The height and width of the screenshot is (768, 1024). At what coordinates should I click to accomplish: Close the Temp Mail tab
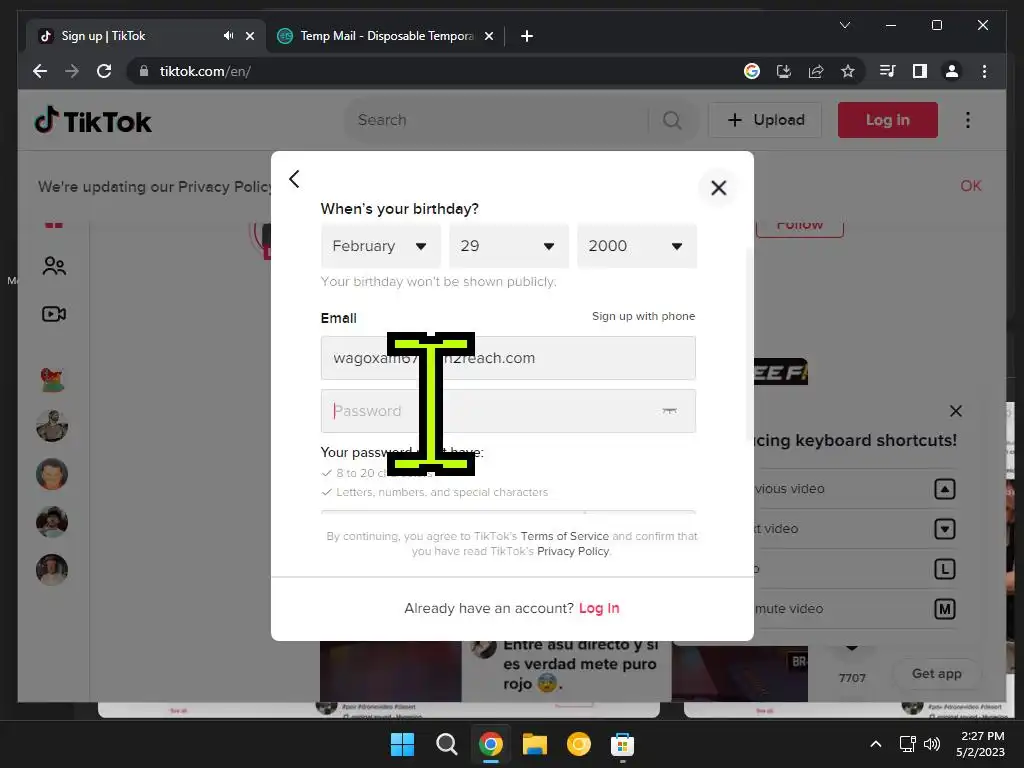tap(488, 36)
